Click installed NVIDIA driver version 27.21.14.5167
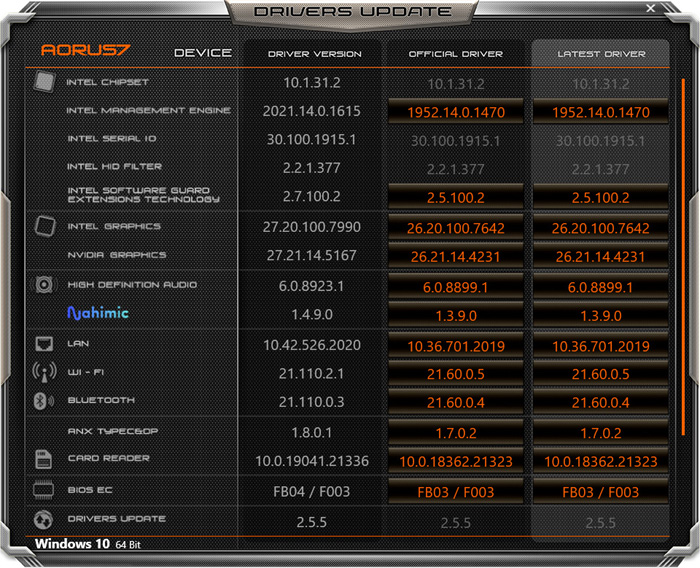Screen dimensions: 700x568 (x=312, y=255)
